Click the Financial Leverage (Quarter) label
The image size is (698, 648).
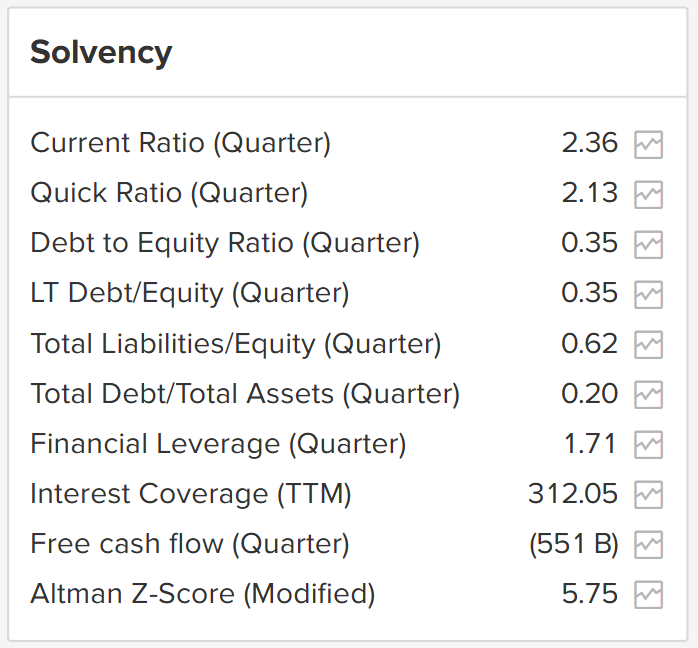218,444
